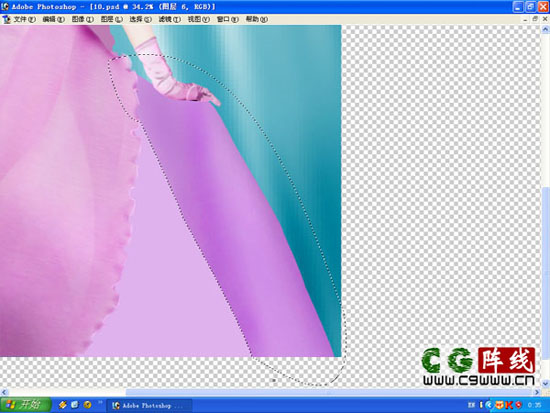The width and height of the screenshot is (550, 413).
Task: Click the third quick launch icon on taskbar
Action: point(87,405)
